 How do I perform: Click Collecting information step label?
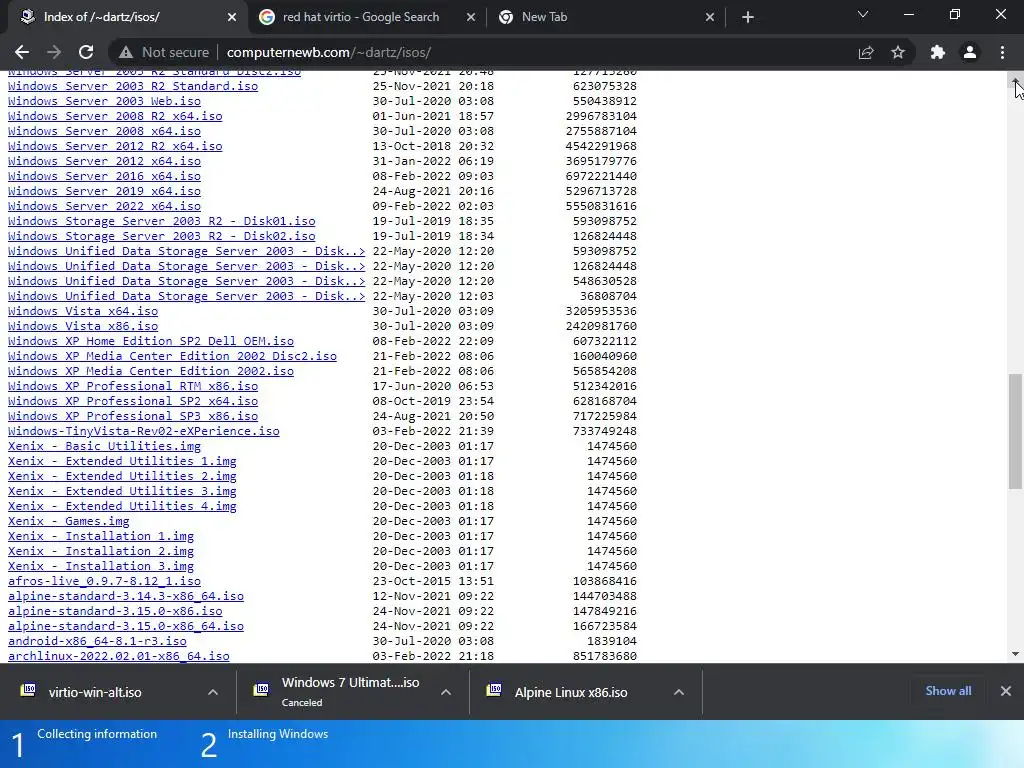point(97,735)
